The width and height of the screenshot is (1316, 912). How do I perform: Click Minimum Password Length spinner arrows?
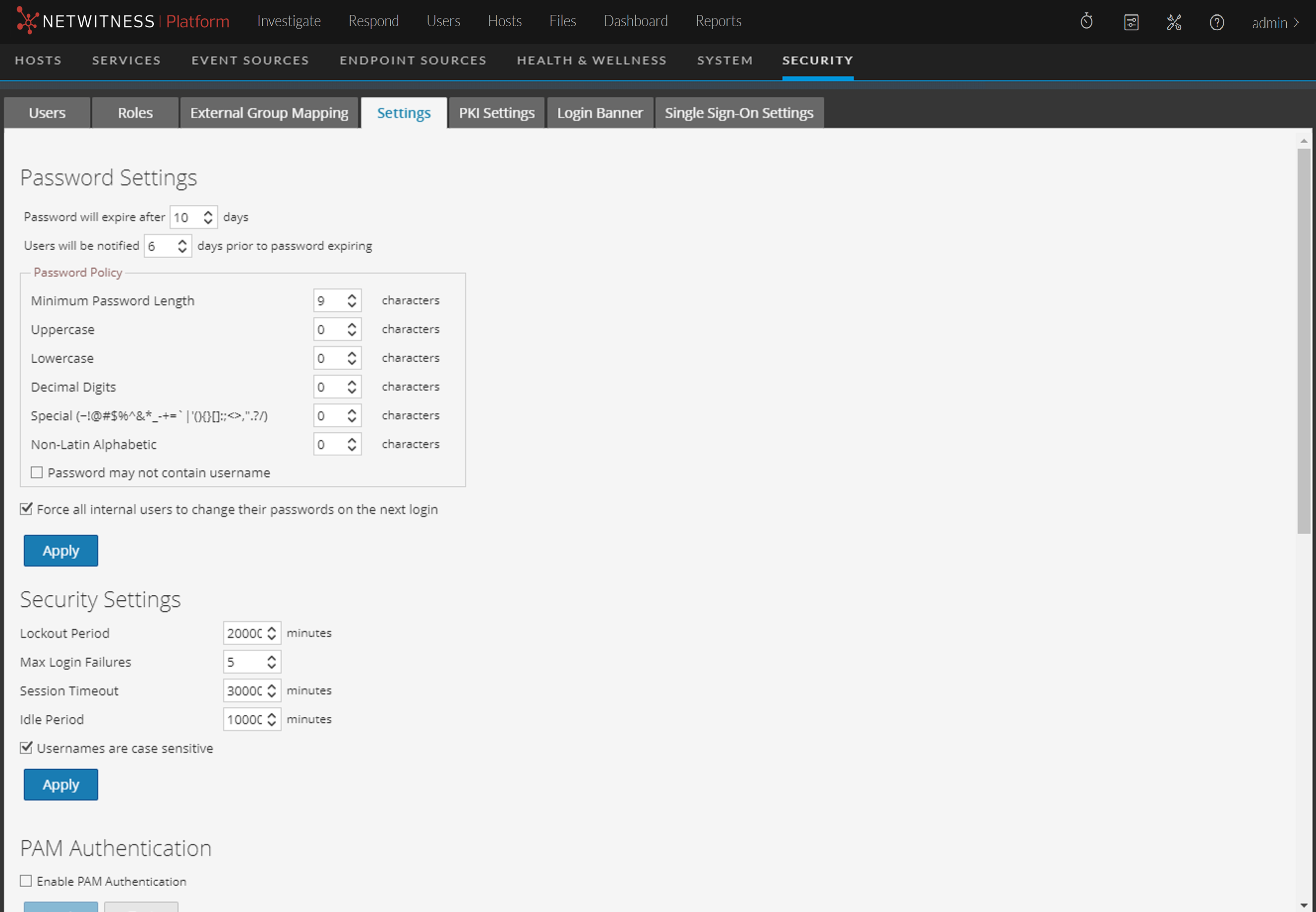click(352, 300)
